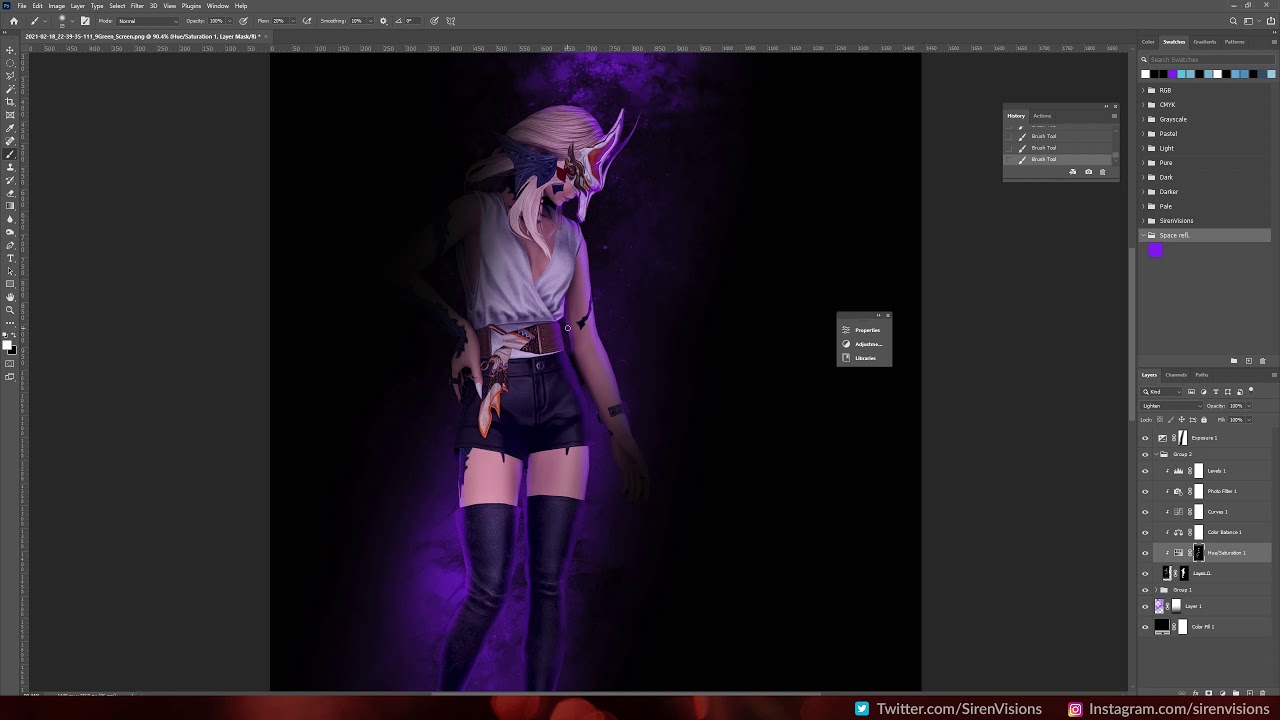Viewport: 1280px width, 720px height.
Task: Select the Gradient tool
Action: pos(10,205)
